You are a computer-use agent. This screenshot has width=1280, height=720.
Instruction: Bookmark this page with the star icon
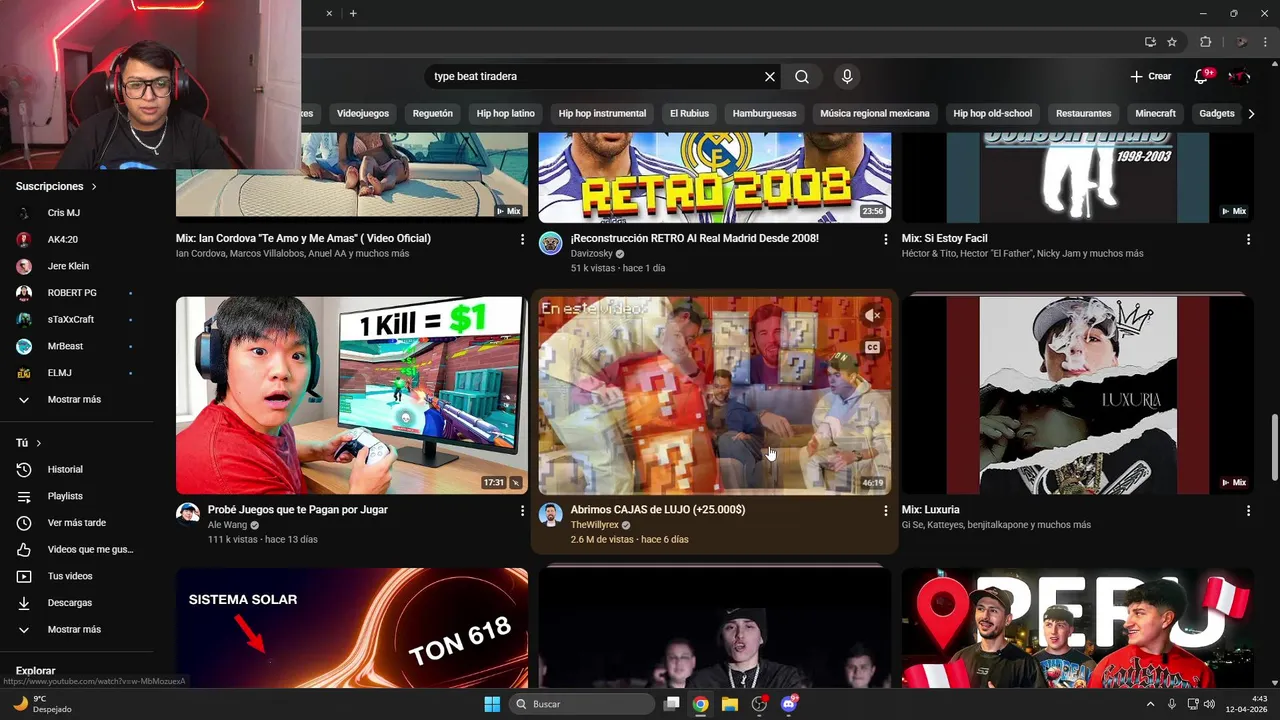point(1172,42)
